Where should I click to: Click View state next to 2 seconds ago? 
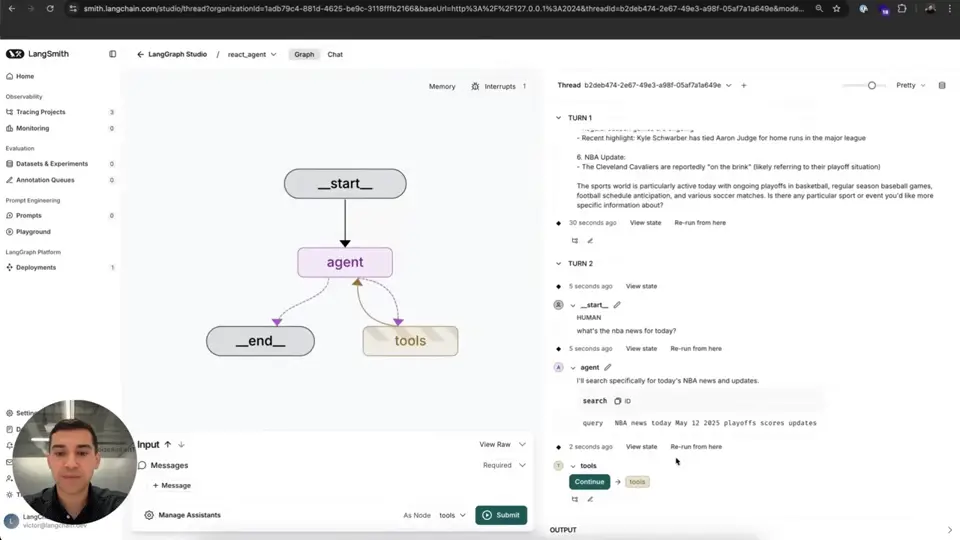click(x=641, y=447)
